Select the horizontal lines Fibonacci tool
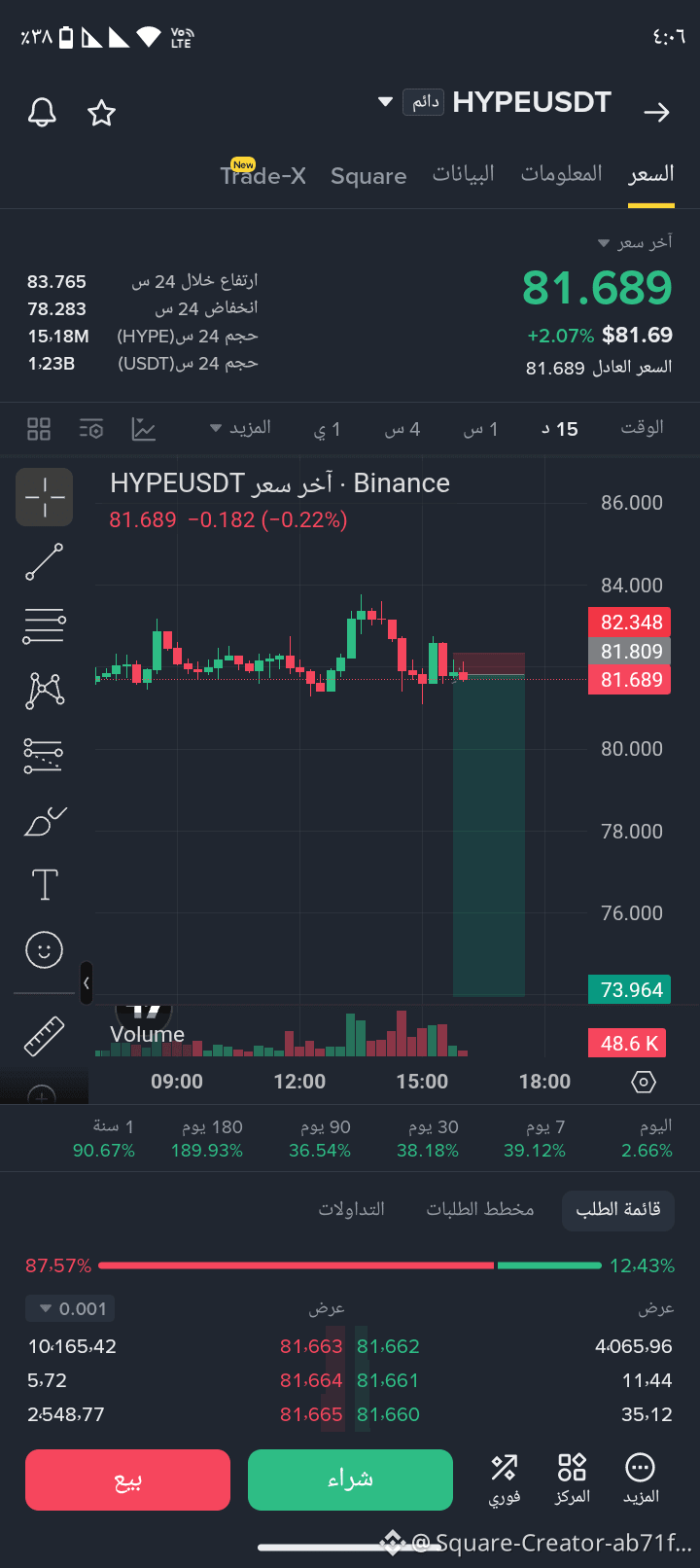The height and width of the screenshot is (1568, 700). [45, 626]
